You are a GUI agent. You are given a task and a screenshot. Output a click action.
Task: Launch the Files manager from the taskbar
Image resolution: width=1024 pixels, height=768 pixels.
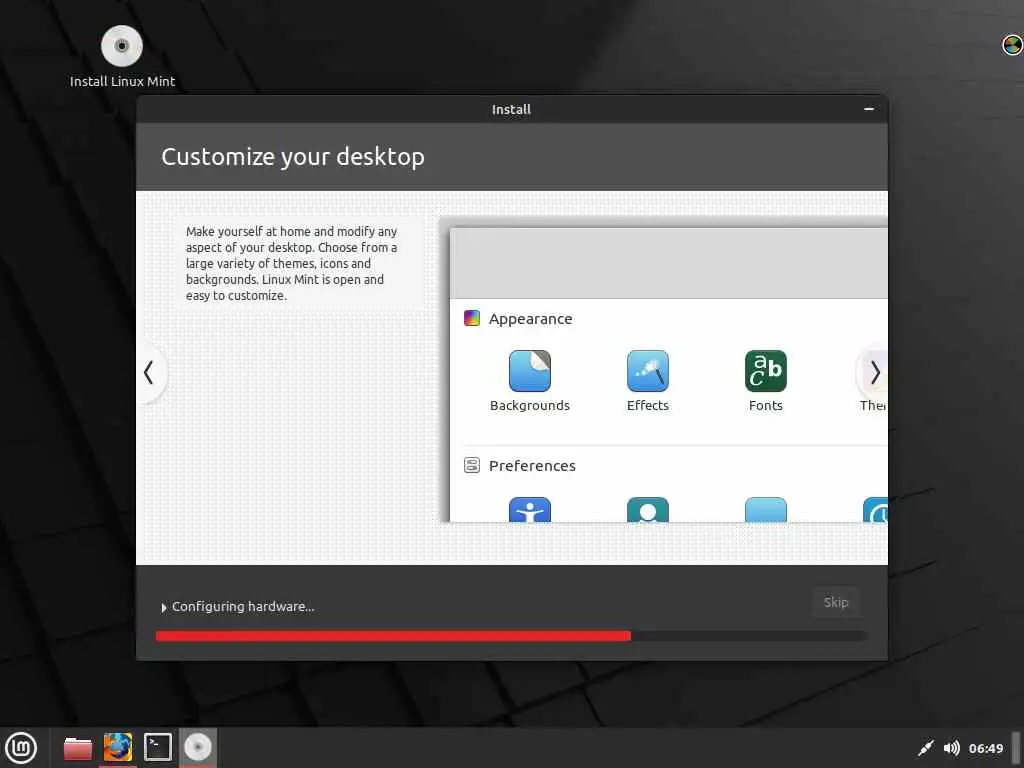[x=78, y=748]
